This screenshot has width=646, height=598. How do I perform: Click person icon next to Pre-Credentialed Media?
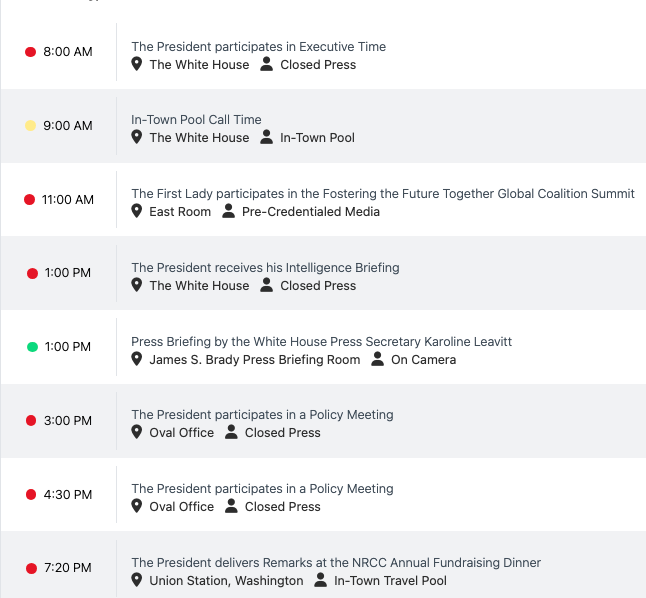229,211
